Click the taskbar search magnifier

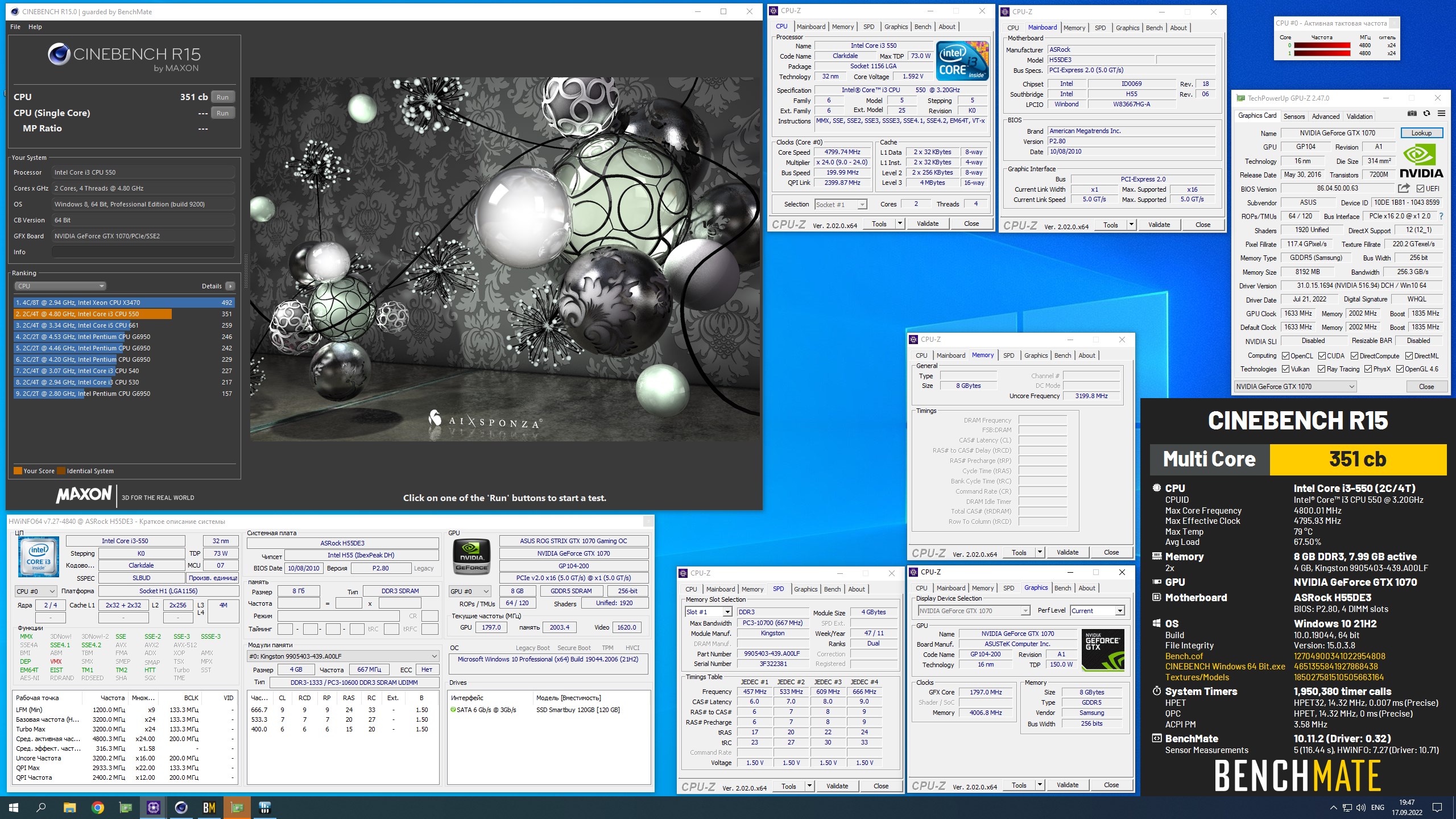tap(41, 808)
